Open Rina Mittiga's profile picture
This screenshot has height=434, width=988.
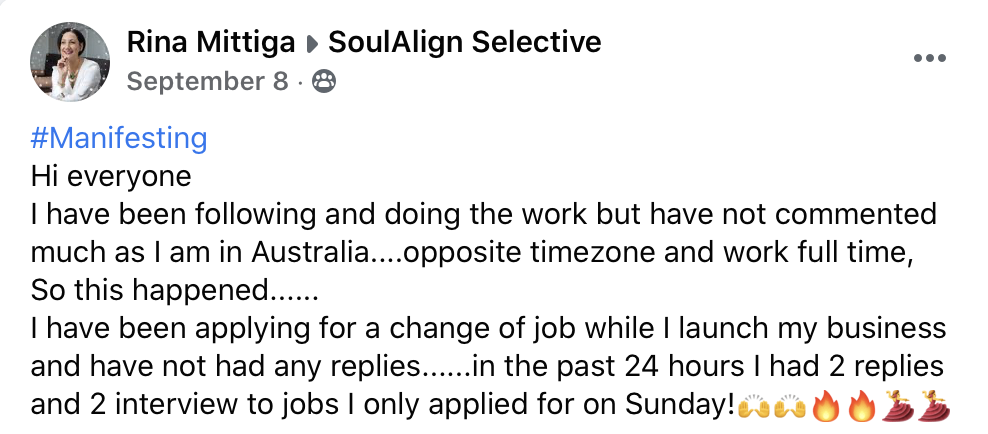[72, 61]
